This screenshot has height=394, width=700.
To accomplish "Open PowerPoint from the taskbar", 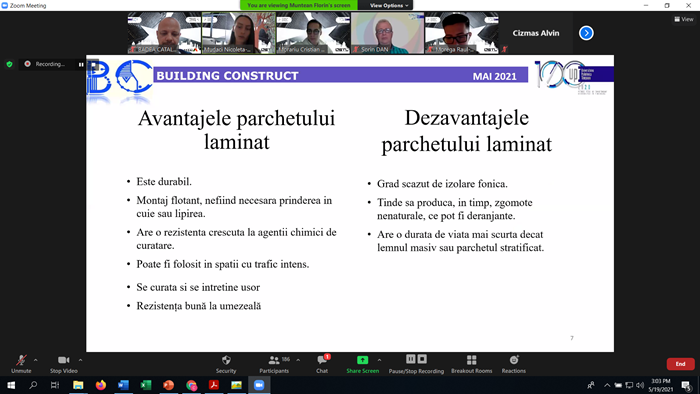I will click(x=168, y=385).
